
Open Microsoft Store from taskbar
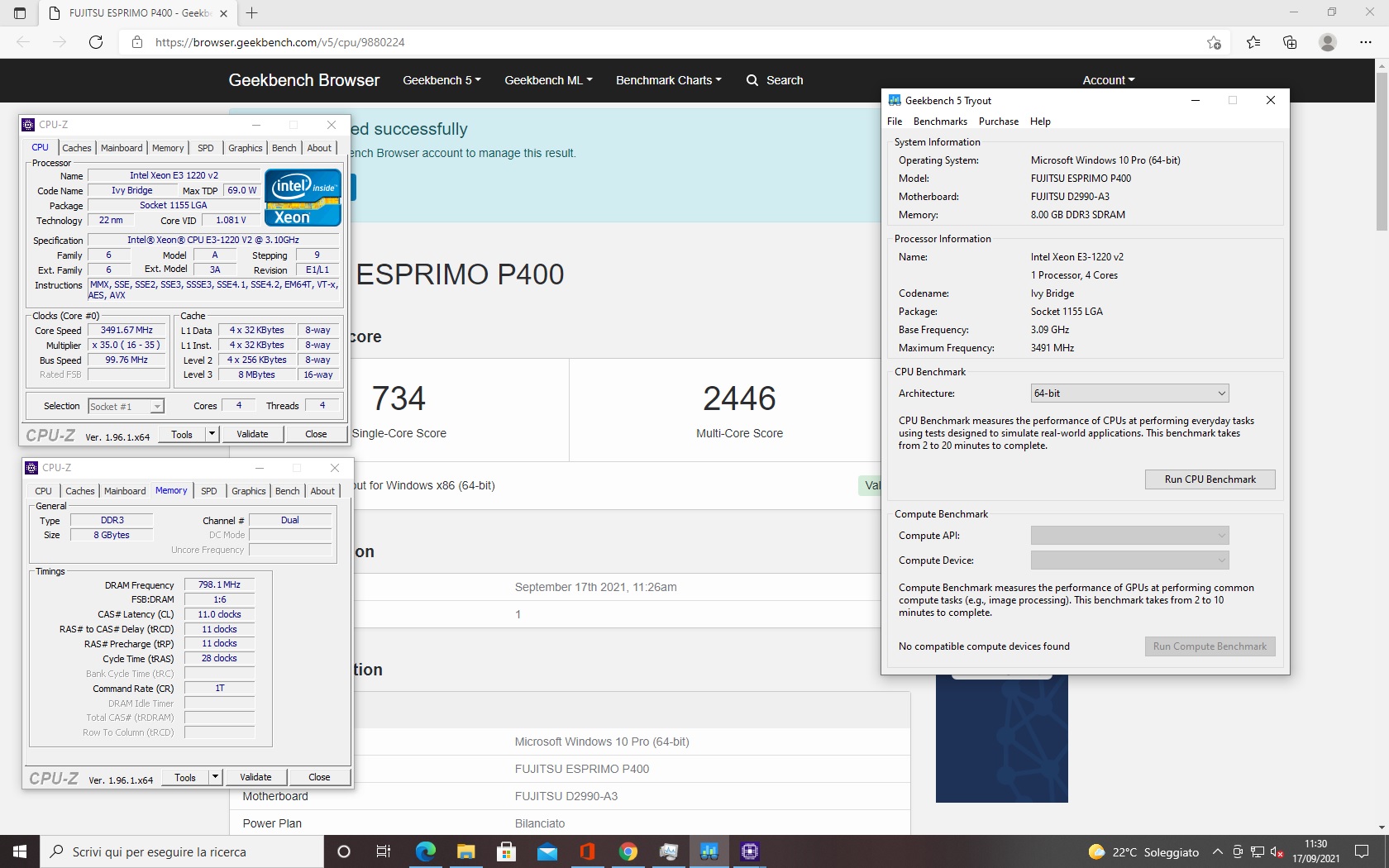tap(506, 851)
